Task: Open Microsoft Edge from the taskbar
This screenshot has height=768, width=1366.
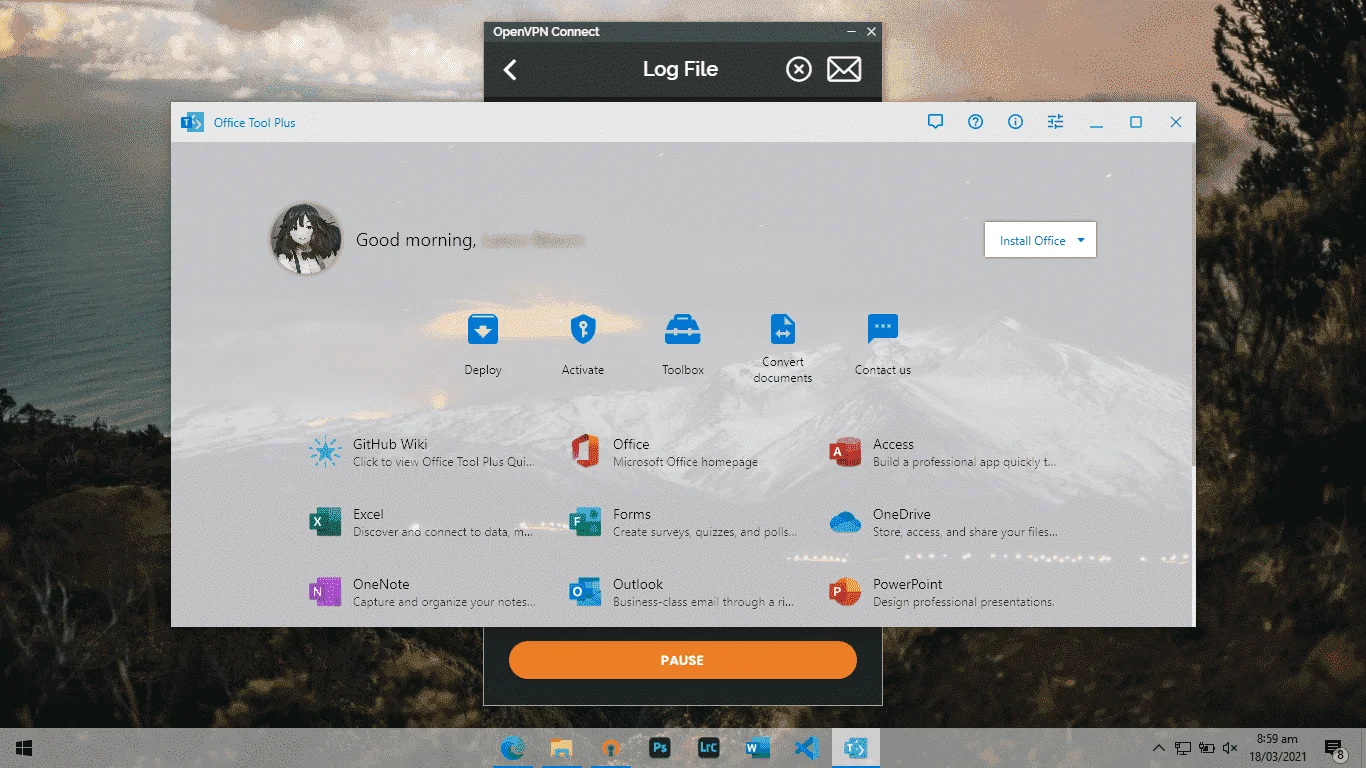Action: pyautogui.click(x=513, y=748)
